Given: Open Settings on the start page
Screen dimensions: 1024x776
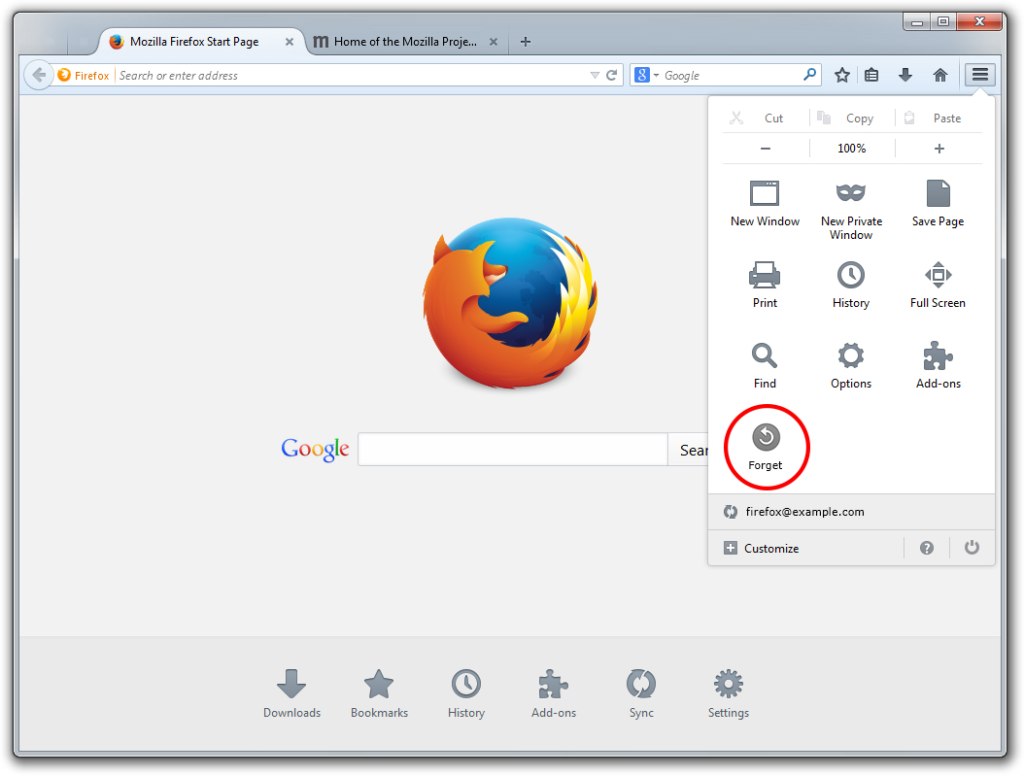Looking at the screenshot, I should pyautogui.click(x=728, y=694).
